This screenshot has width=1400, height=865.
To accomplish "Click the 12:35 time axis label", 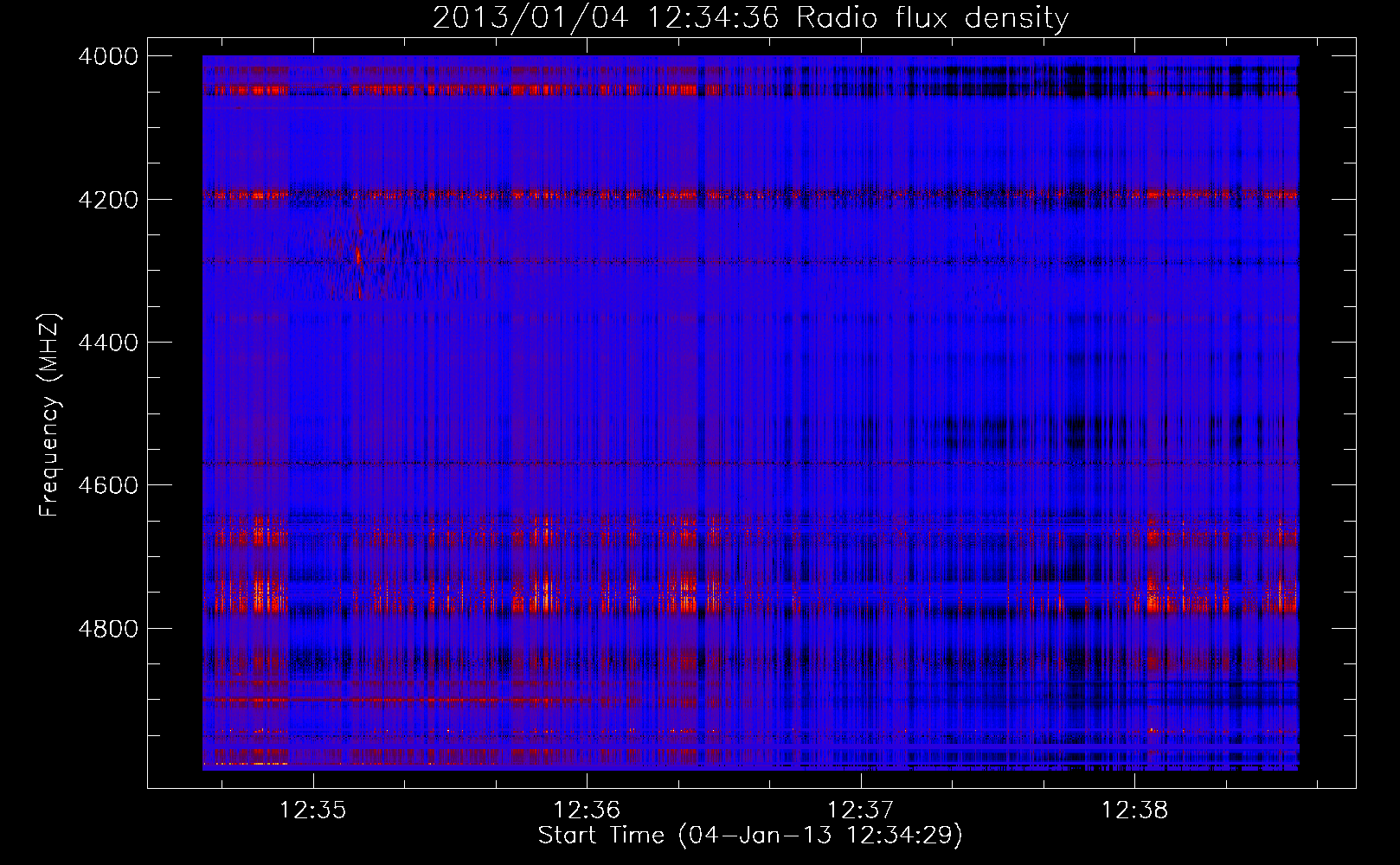I will pyautogui.click(x=313, y=811).
